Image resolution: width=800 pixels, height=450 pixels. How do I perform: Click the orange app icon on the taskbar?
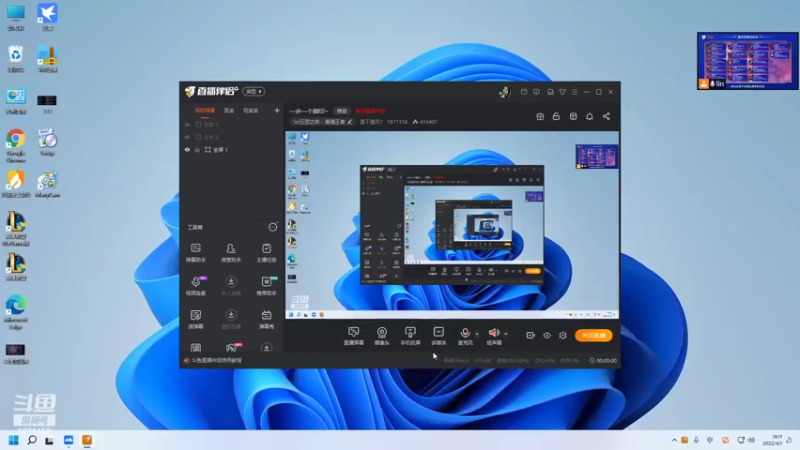[x=87, y=440]
